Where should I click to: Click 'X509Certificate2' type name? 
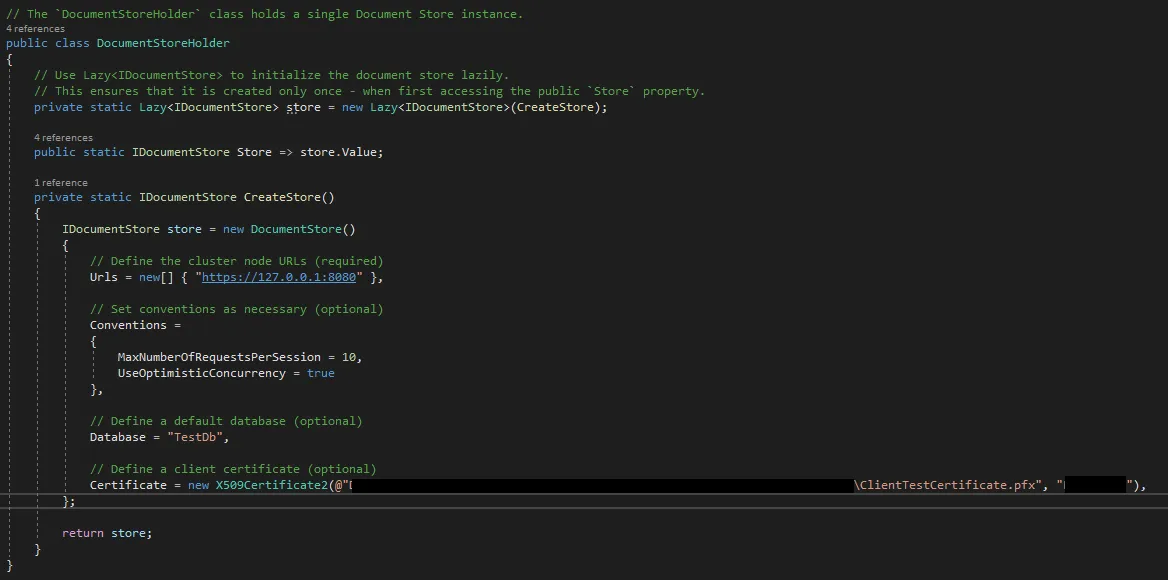[272, 485]
